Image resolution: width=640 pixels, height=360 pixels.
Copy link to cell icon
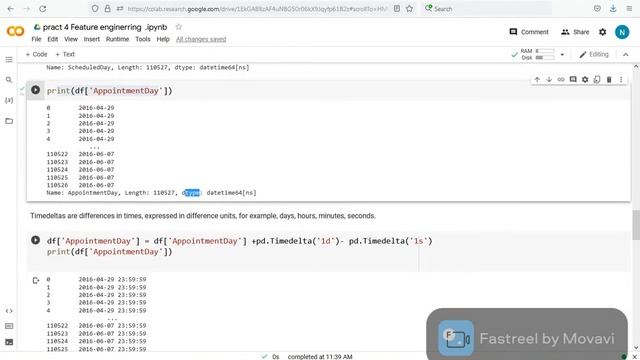point(561,80)
